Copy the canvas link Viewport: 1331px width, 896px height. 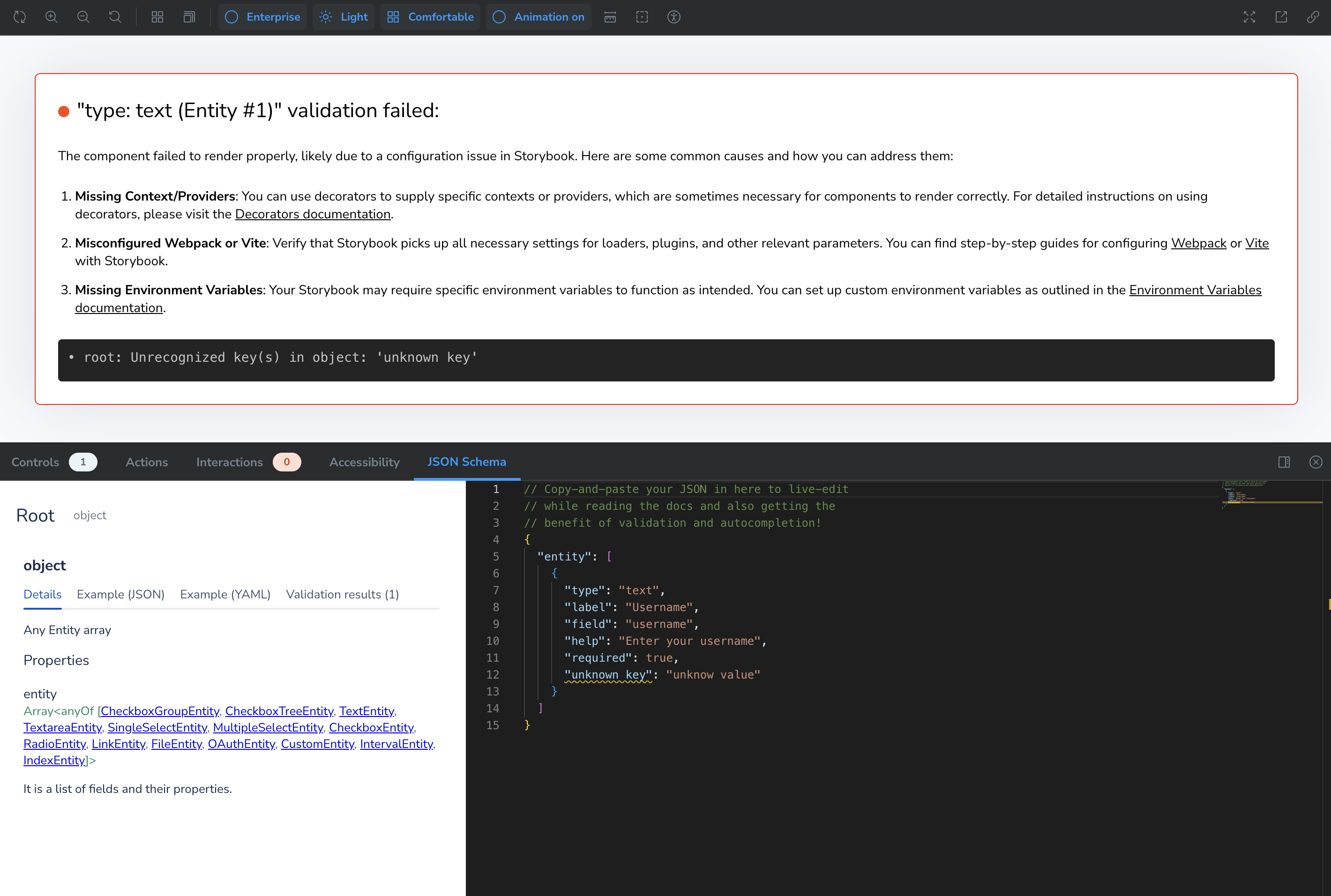(x=1313, y=17)
